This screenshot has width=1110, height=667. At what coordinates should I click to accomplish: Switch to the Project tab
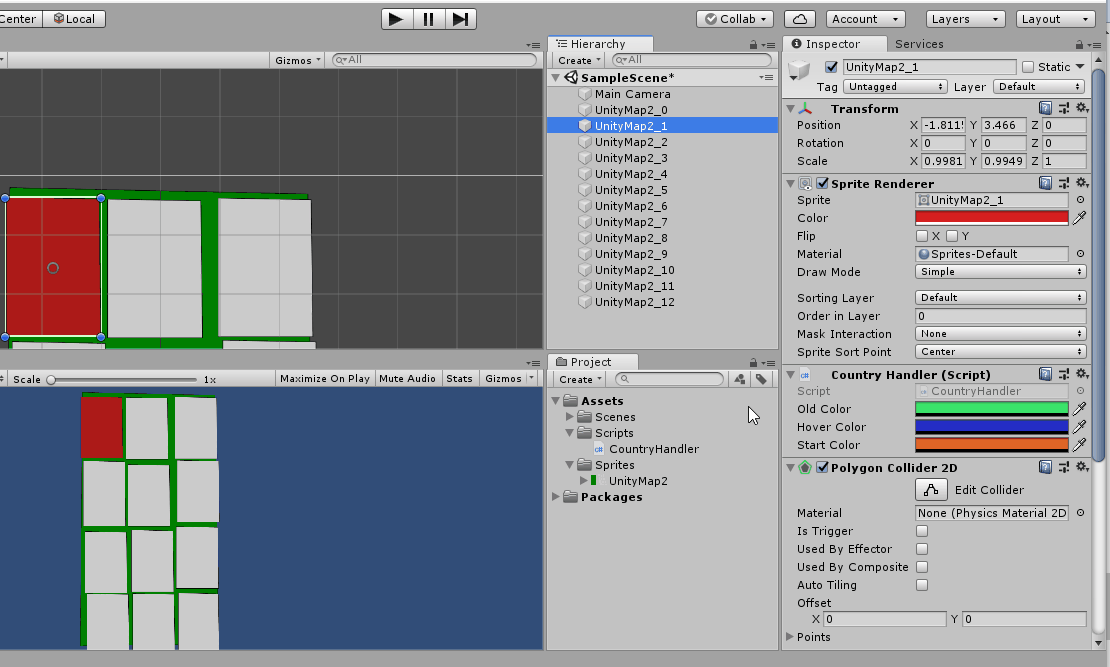coord(593,362)
